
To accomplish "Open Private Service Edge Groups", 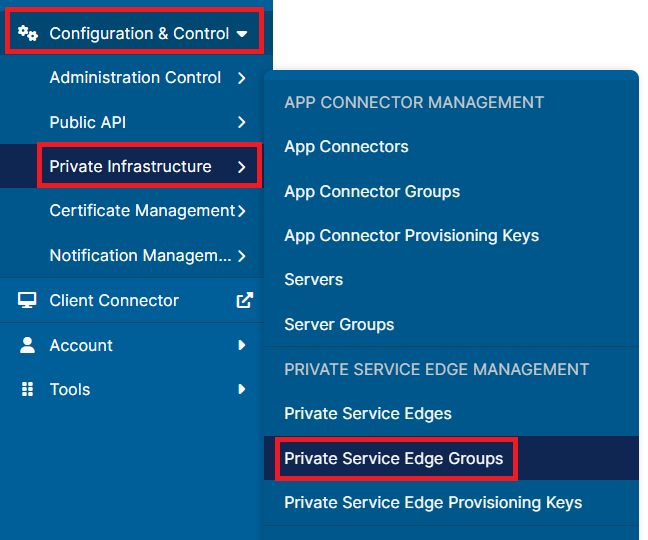I will 394,459.
